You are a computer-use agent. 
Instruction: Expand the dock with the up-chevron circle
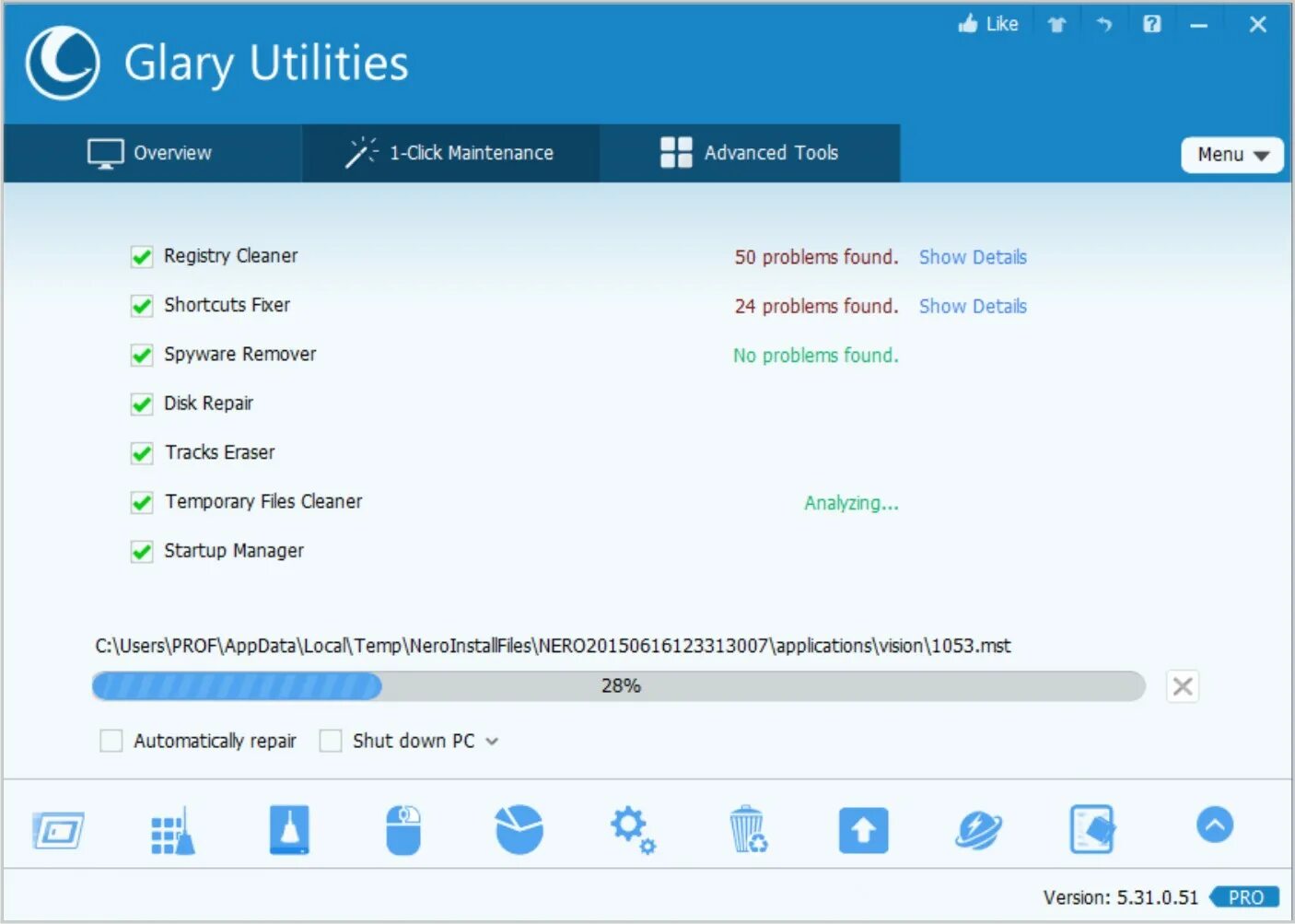pyautogui.click(x=1215, y=825)
